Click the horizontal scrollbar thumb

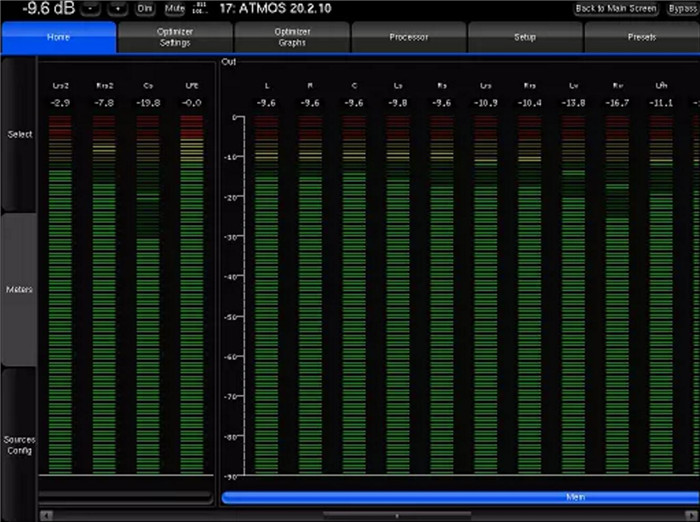(x=397, y=516)
